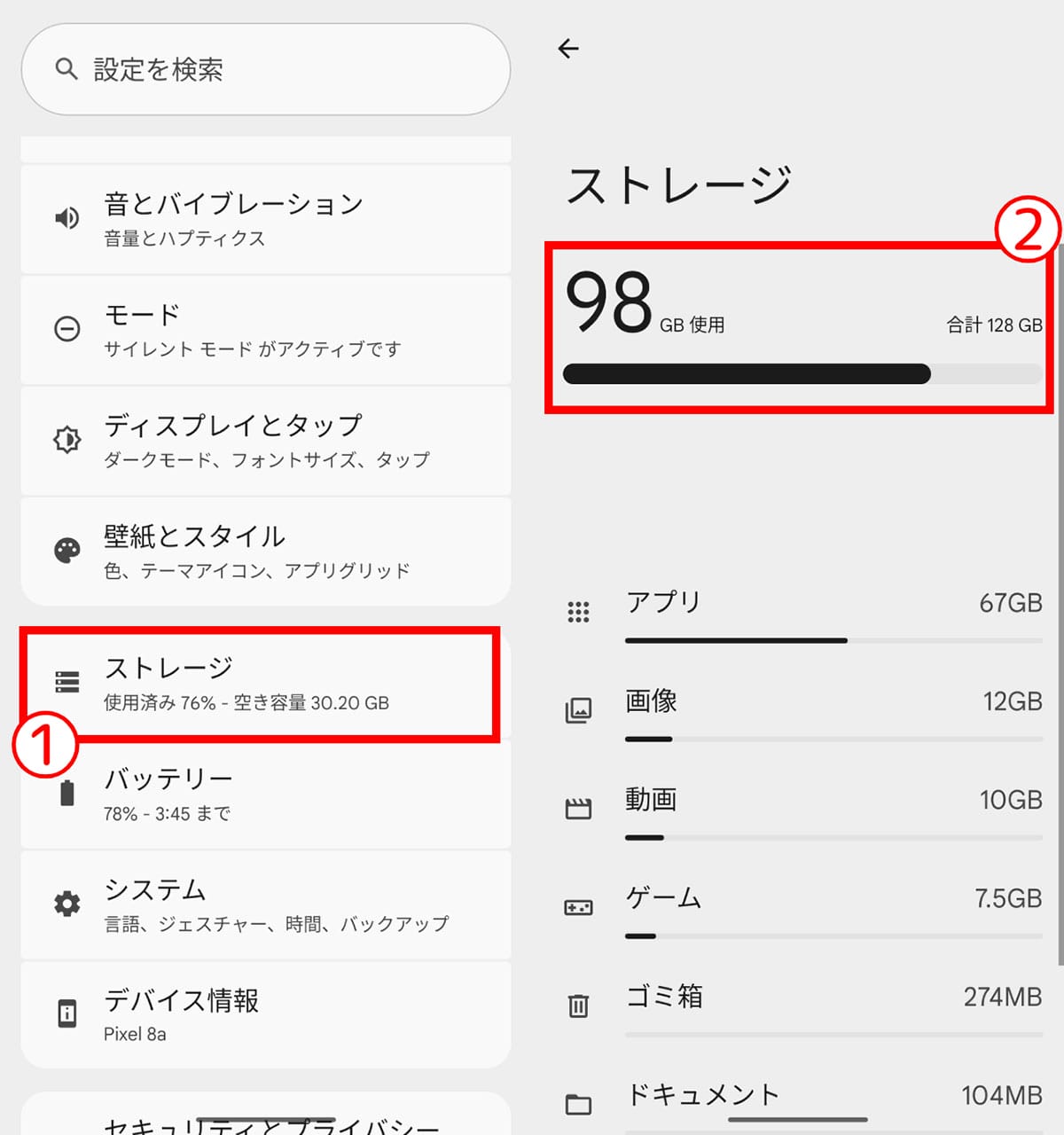1064x1135 pixels.
Task: Click the back arrow icon
Action: pyautogui.click(x=568, y=49)
